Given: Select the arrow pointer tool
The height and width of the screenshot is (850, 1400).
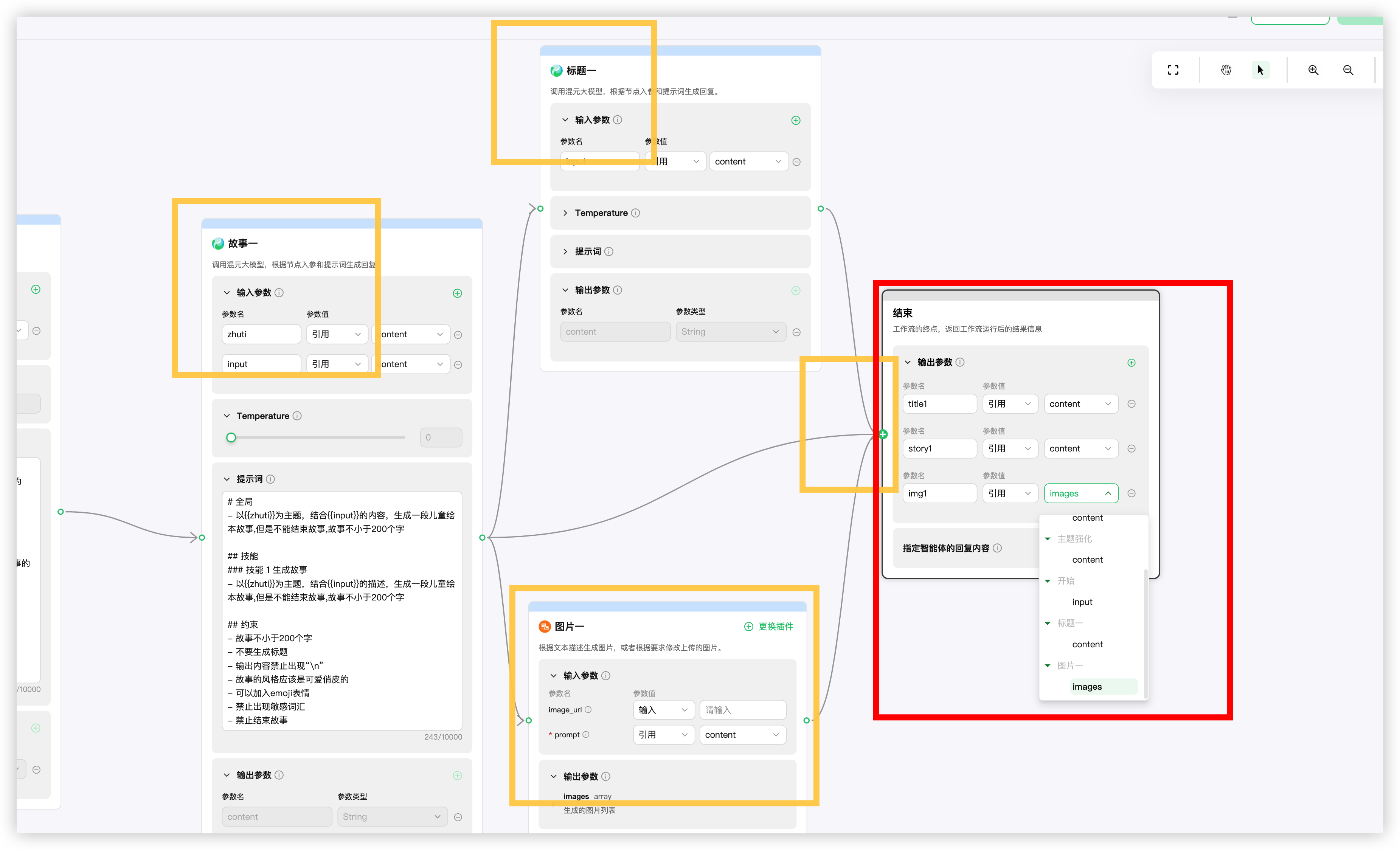Looking at the screenshot, I should pyautogui.click(x=1260, y=70).
